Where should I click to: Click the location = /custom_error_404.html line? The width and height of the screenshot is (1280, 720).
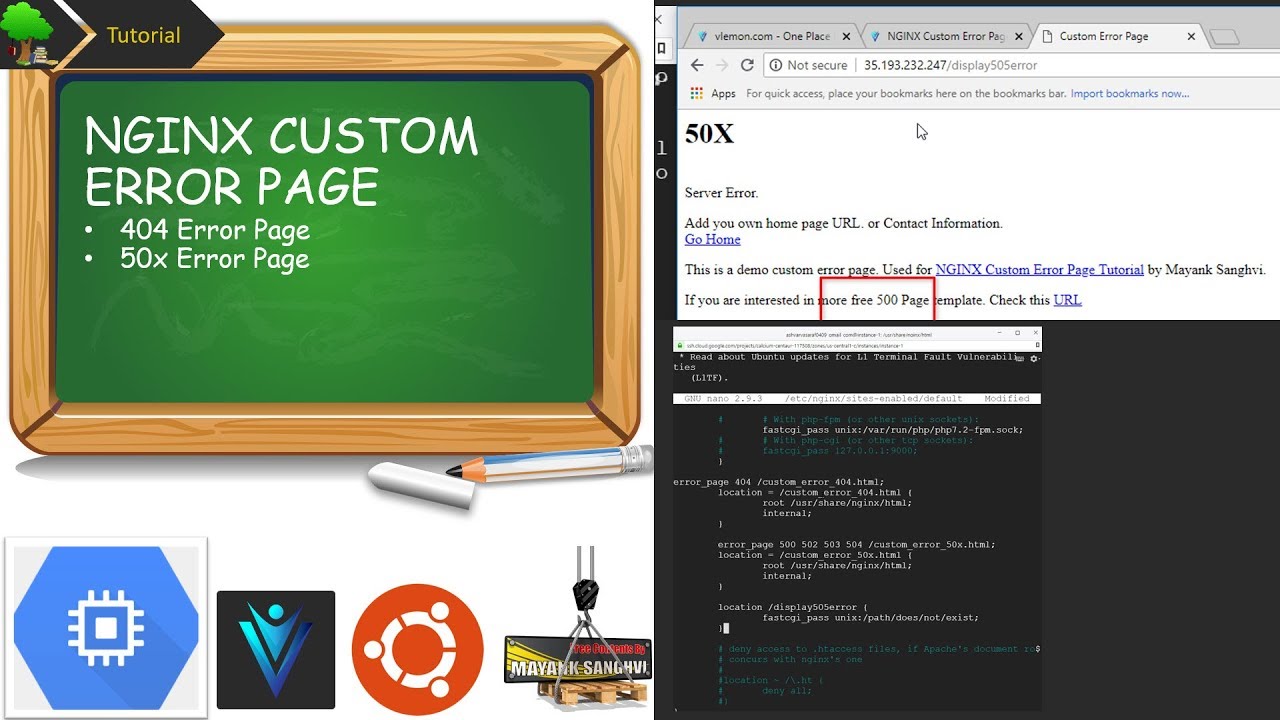tap(815, 492)
